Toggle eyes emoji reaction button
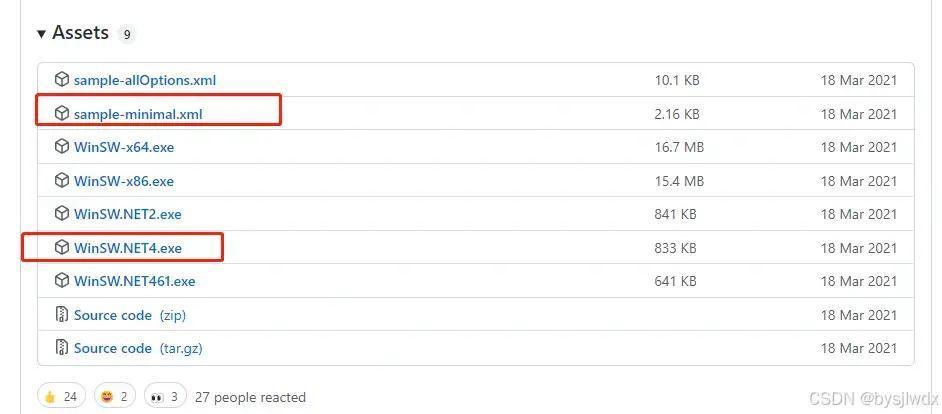This screenshot has height=414, width=942. tap(165, 397)
